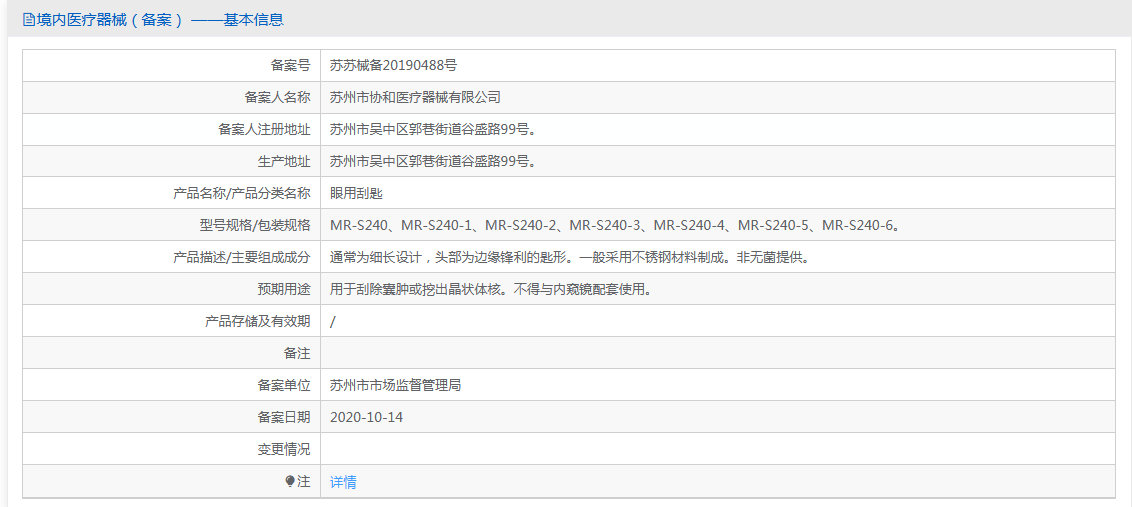The height and width of the screenshot is (507, 1132).
Task: Select 苏州市市场监督管理局 filing authority
Action: 396,385
